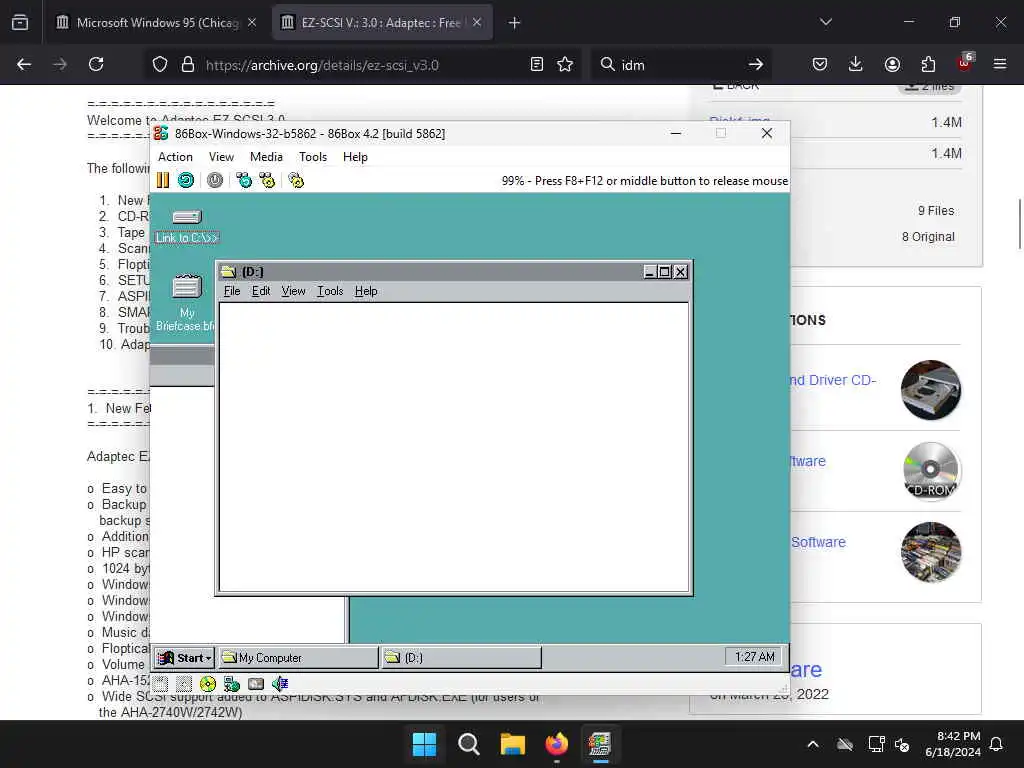
Task: Click the 86Box hard reset icon
Action: pyautogui.click(x=186, y=180)
